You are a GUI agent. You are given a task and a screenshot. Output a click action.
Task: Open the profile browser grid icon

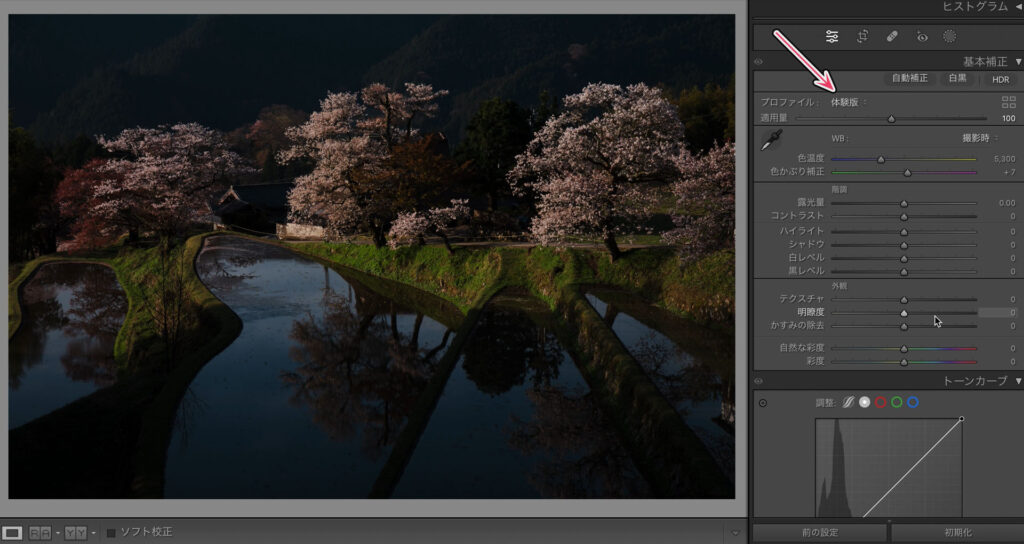1008,102
